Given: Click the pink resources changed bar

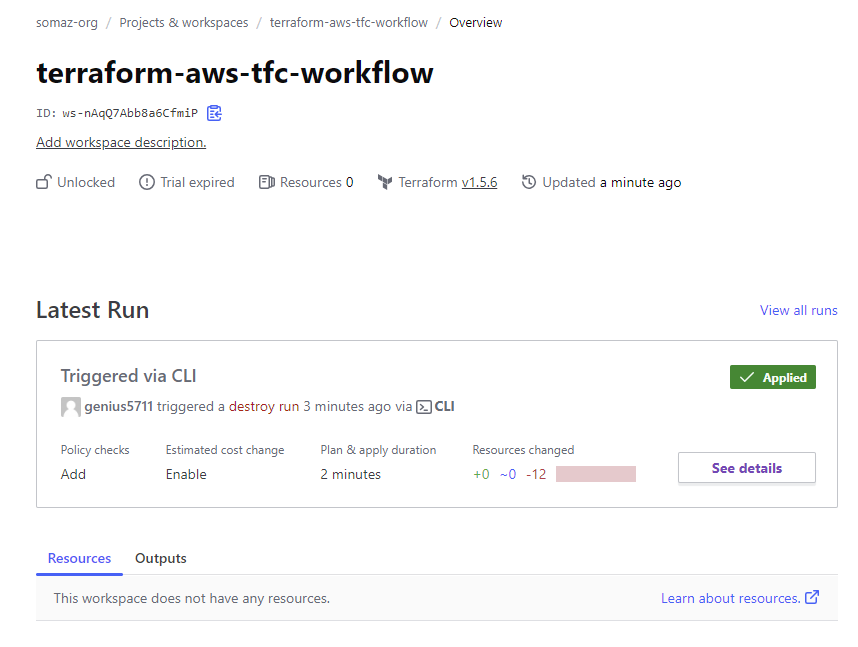Looking at the screenshot, I should tap(596, 474).
